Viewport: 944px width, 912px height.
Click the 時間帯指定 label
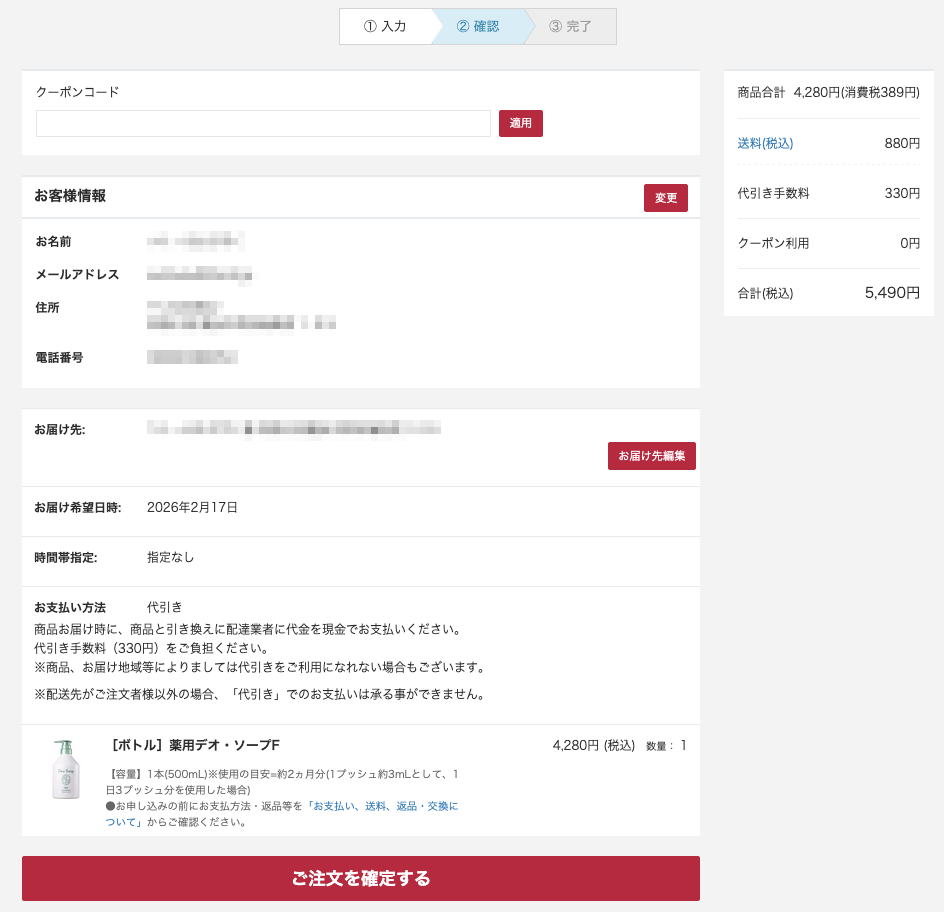66,557
